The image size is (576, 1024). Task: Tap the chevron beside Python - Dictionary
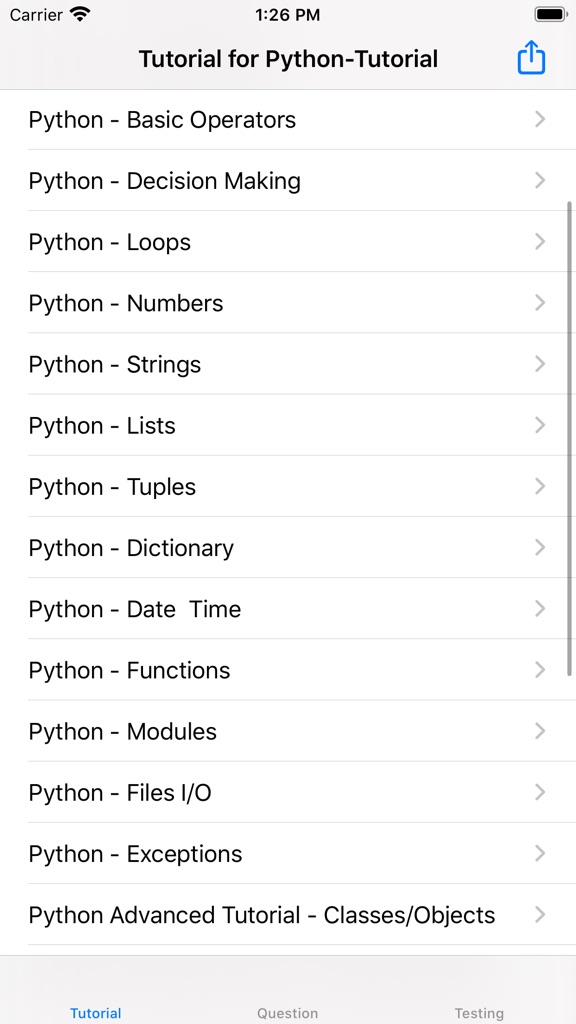(539, 548)
